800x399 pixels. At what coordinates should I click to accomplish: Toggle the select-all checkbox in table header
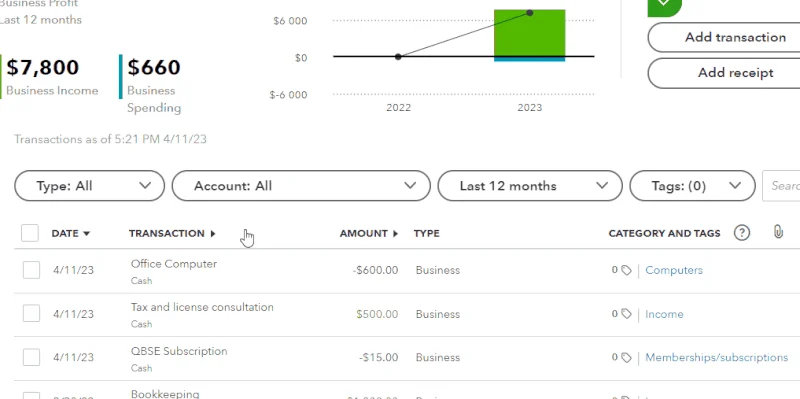(x=30, y=233)
